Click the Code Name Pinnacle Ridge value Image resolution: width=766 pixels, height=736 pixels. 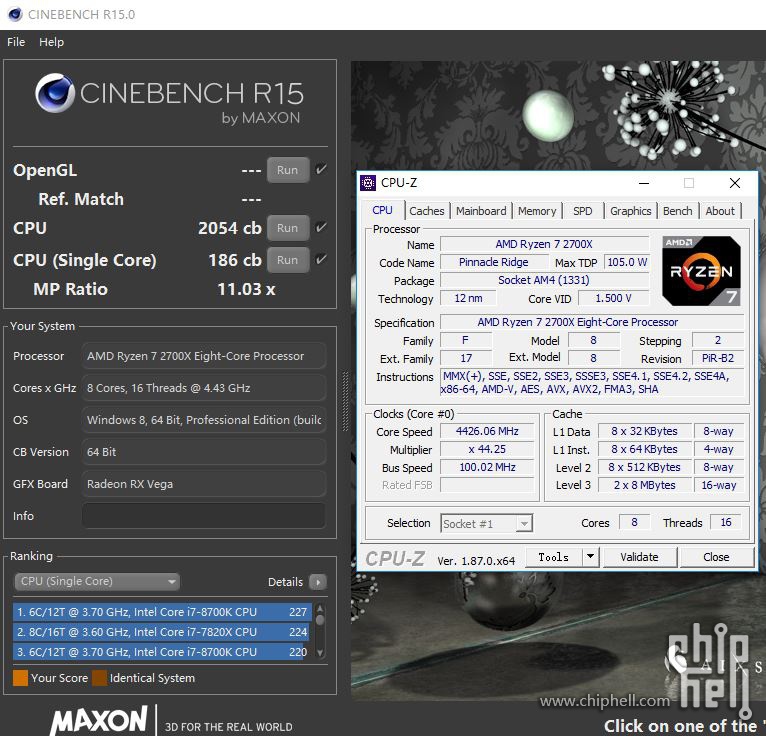tap(493, 262)
